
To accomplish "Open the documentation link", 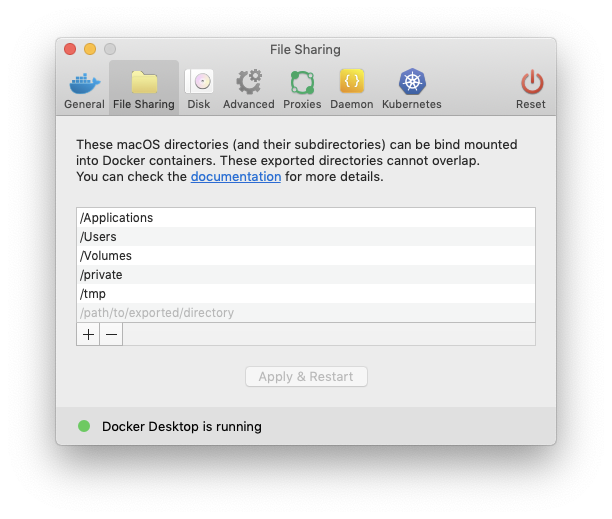I will pos(236,177).
